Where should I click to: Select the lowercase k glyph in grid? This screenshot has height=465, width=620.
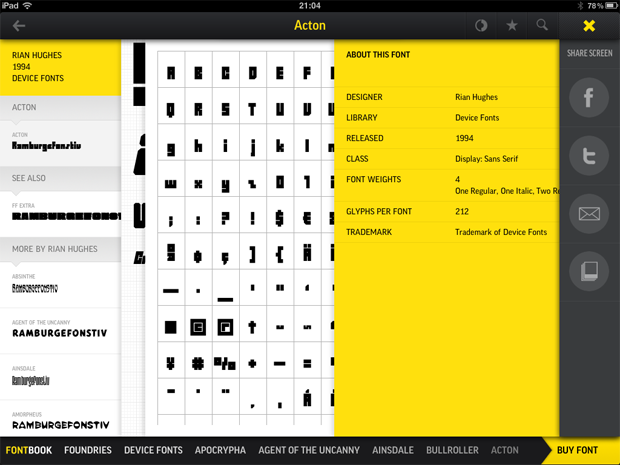pyautogui.click(x=280, y=146)
